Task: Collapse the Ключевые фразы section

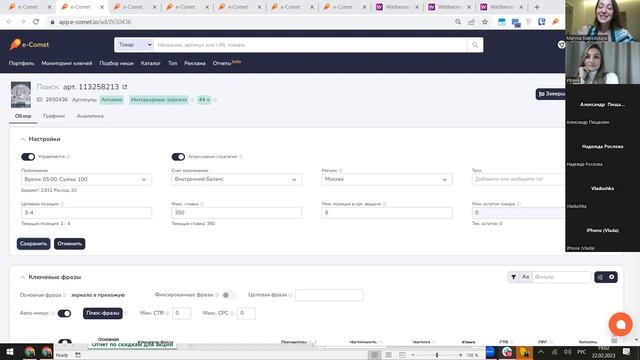Action: coord(23,278)
